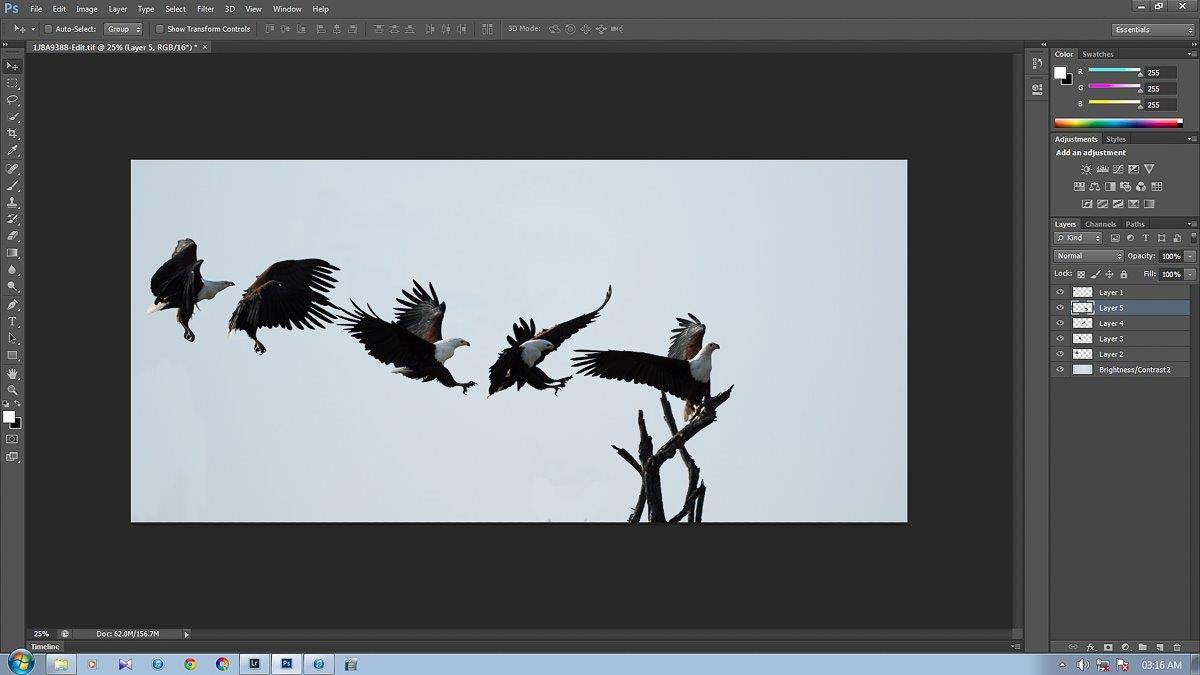Add a Curves adjustment from Adjustments panel
This screenshot has width=1200, height=675.
1118,169
